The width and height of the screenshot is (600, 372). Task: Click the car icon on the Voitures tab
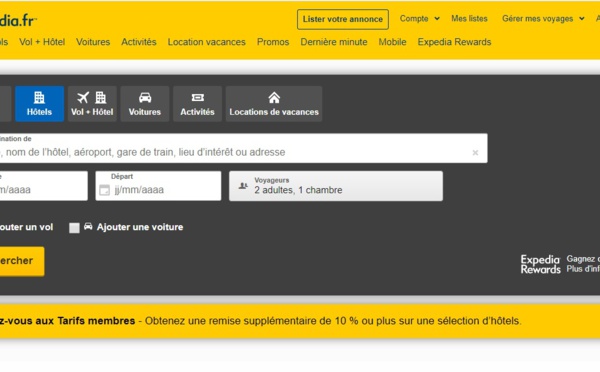pyautogui.click(x=145, y=98)
